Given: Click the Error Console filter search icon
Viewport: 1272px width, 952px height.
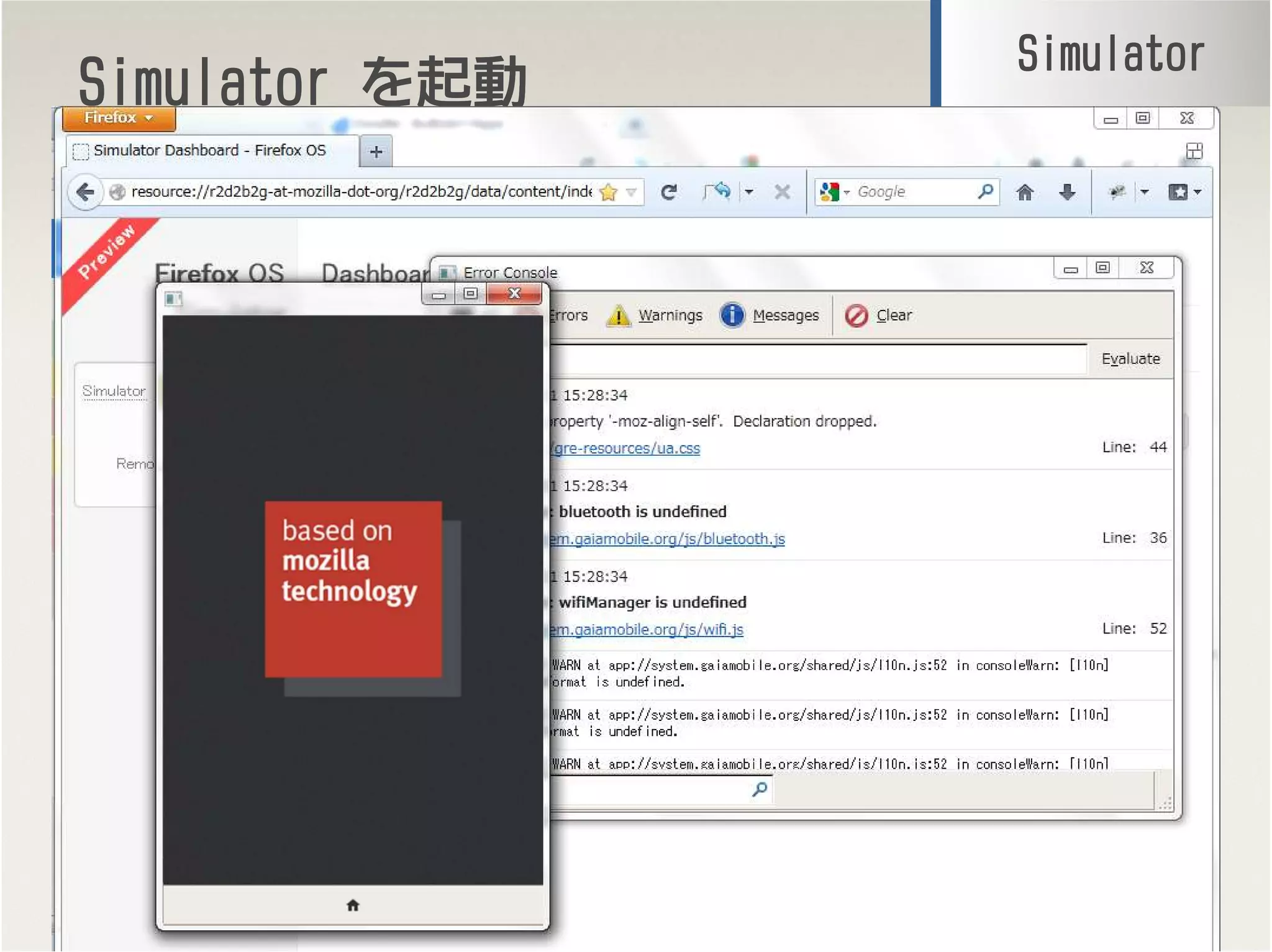Looking at the screenshot, I should 760,789.
